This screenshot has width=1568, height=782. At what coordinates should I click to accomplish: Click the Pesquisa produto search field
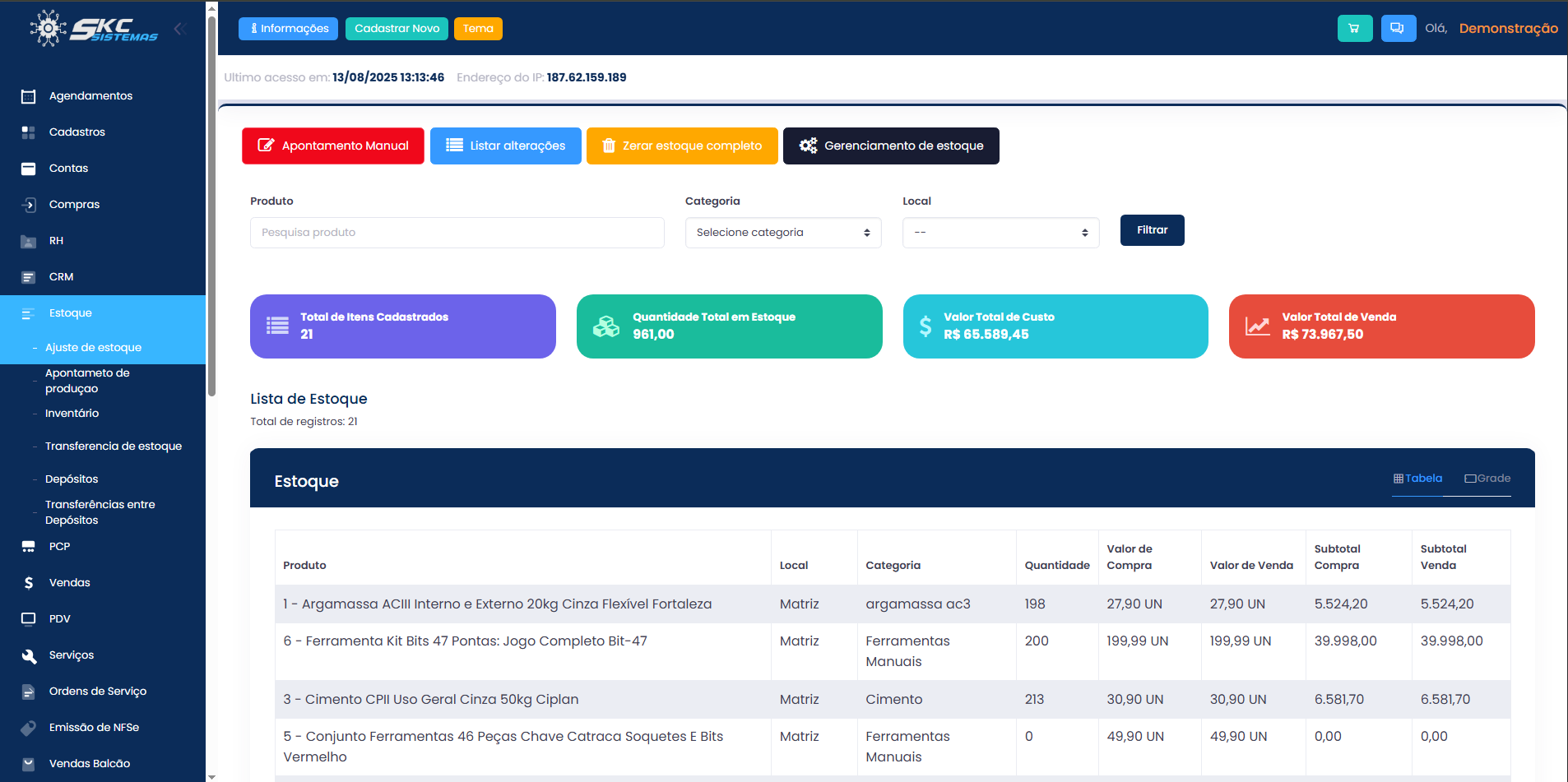pyautogui.click(x=457, y=233)
